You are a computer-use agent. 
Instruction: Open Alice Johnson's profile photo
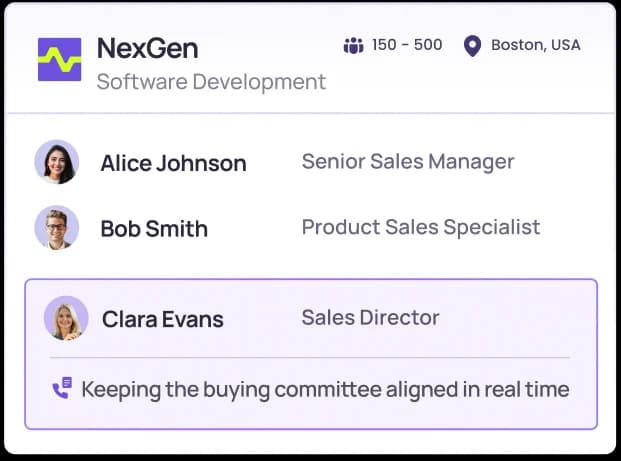[57, 162]
